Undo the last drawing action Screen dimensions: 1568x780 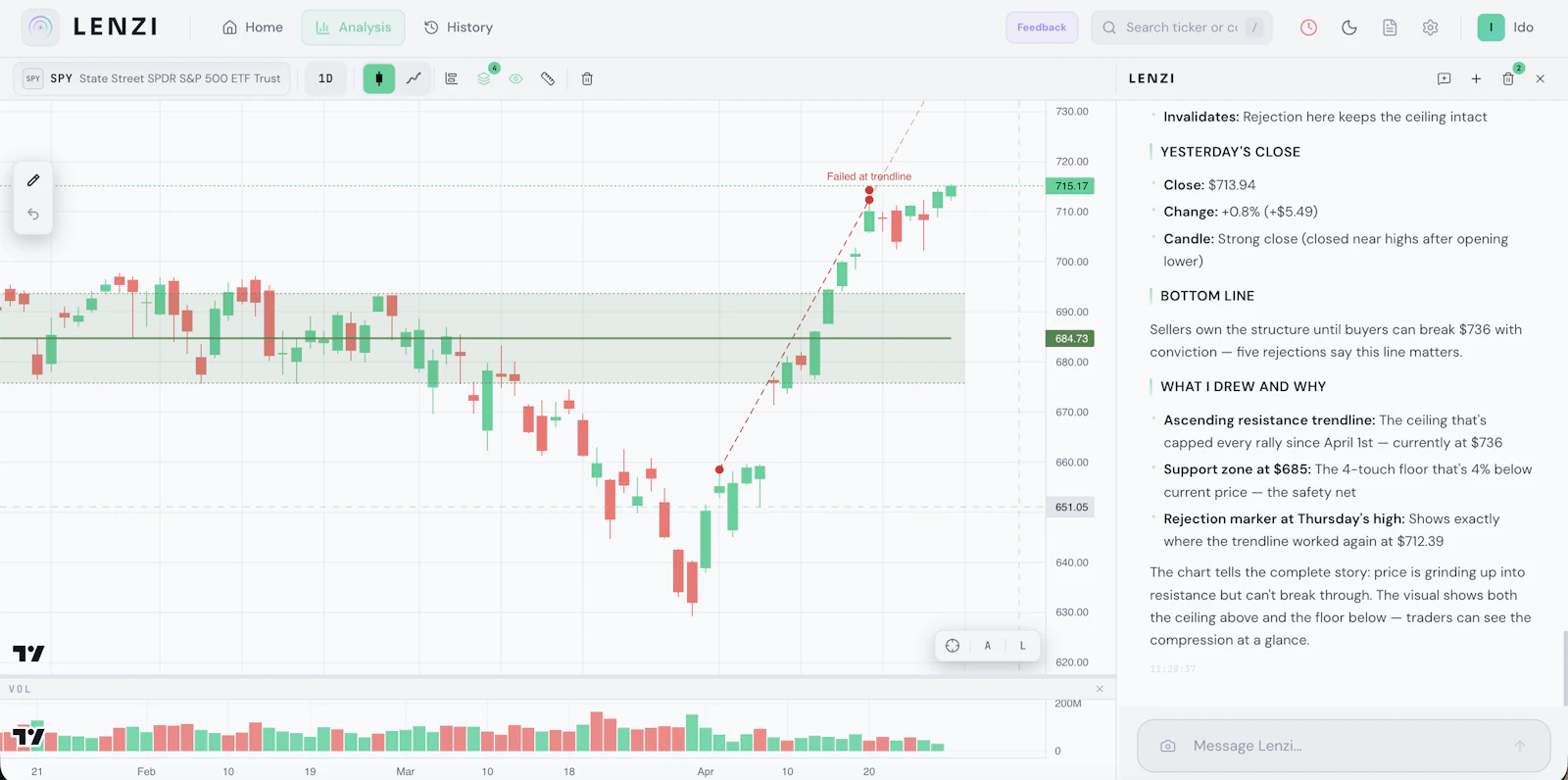(x=33, y=214)
